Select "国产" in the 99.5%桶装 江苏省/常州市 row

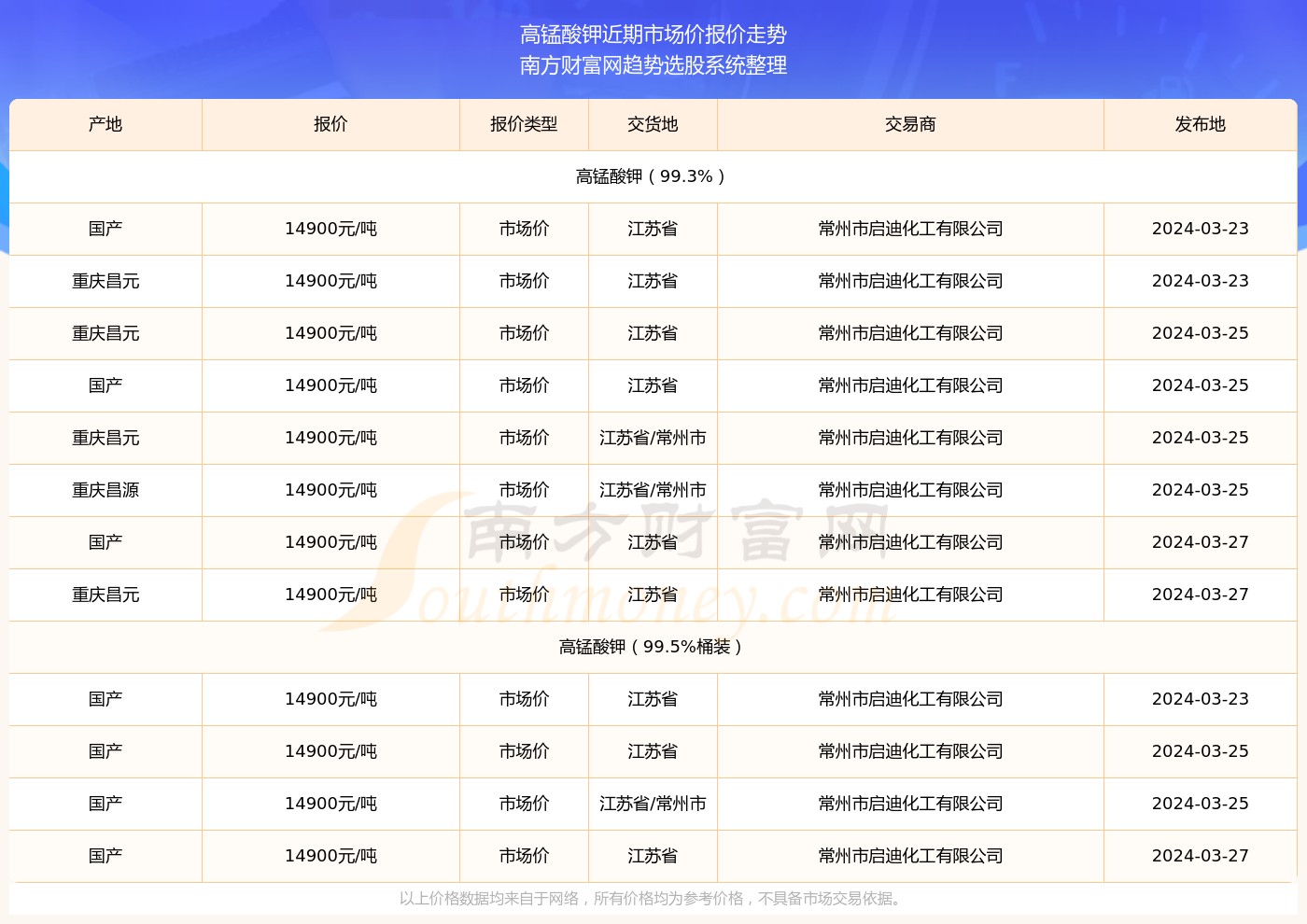[x=105, y=804]
